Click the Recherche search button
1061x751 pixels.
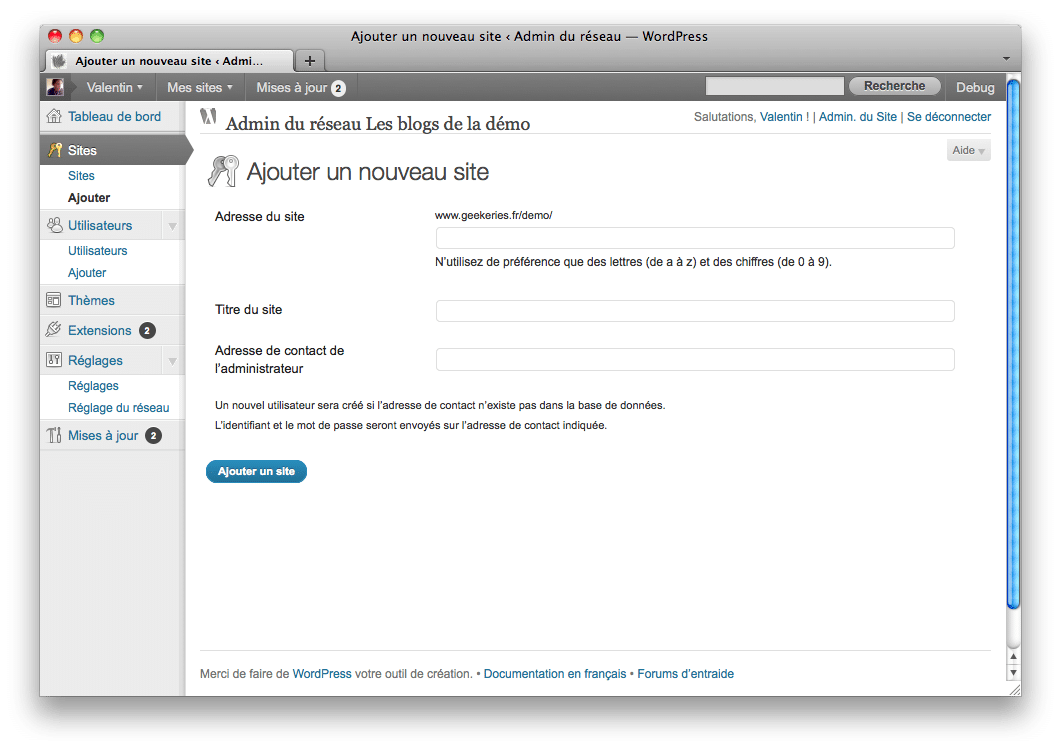tap(894, 86)
